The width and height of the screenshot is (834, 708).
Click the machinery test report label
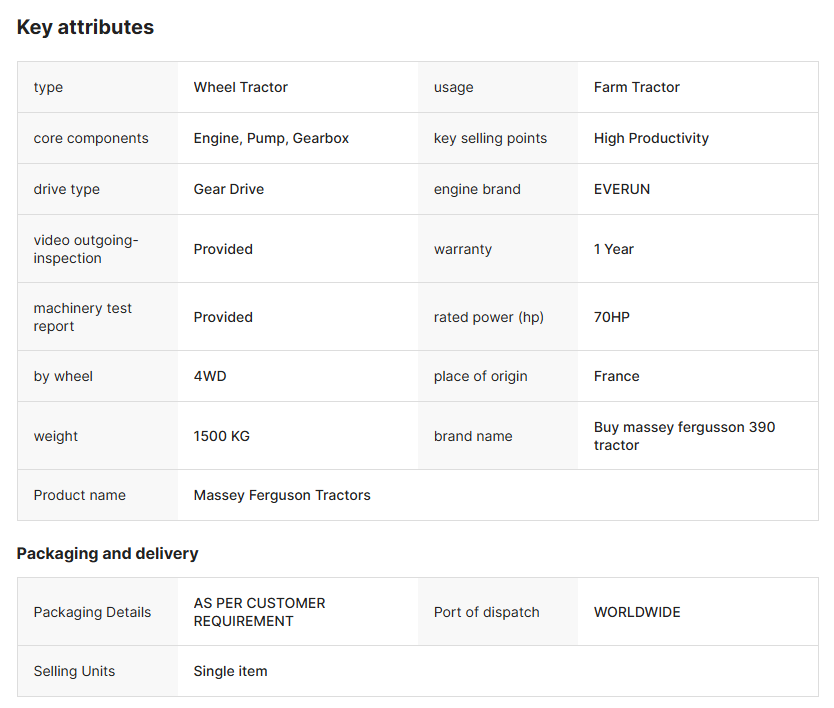[82, 317]
